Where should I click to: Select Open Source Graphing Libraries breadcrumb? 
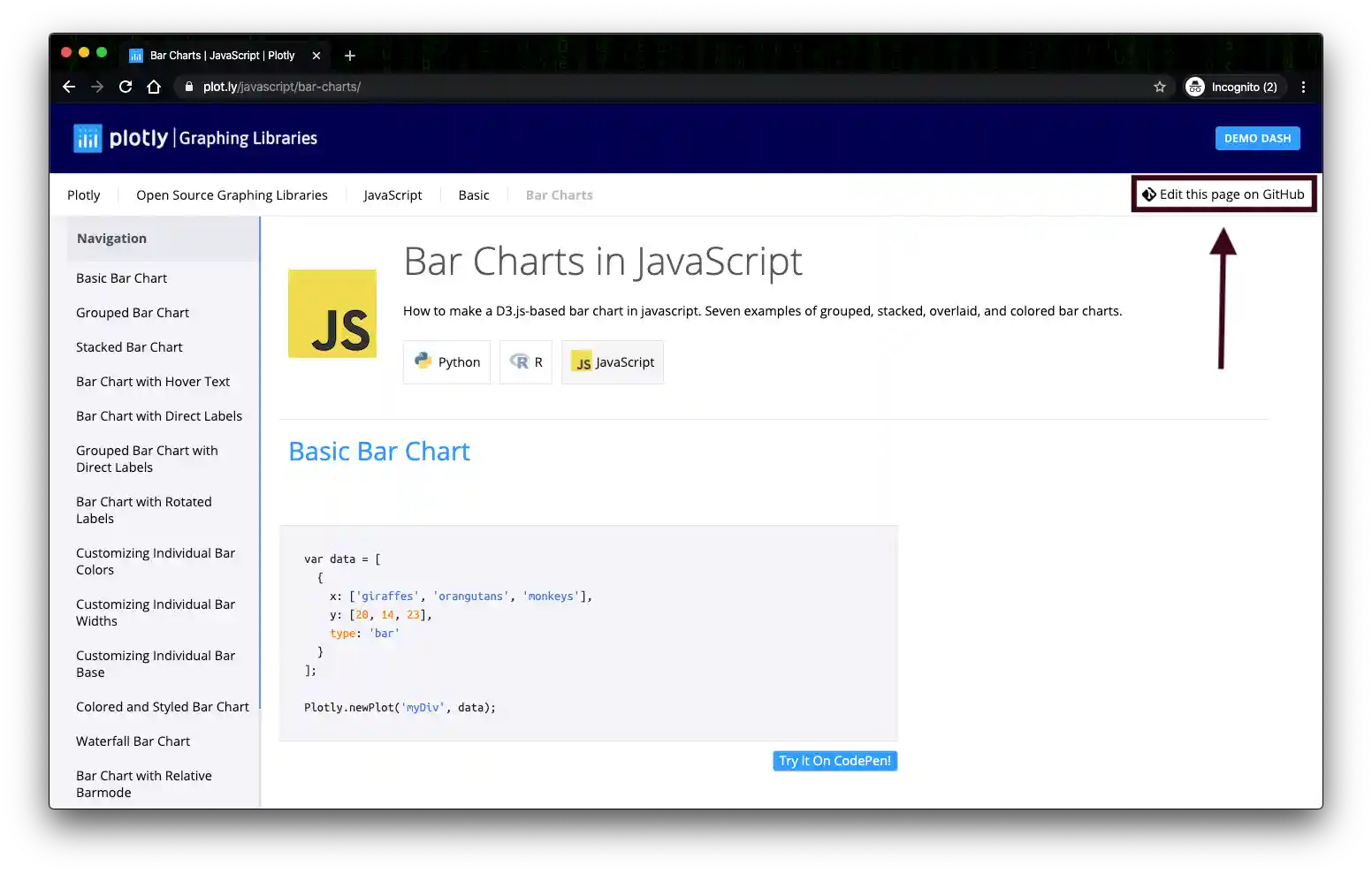[232, 195]
